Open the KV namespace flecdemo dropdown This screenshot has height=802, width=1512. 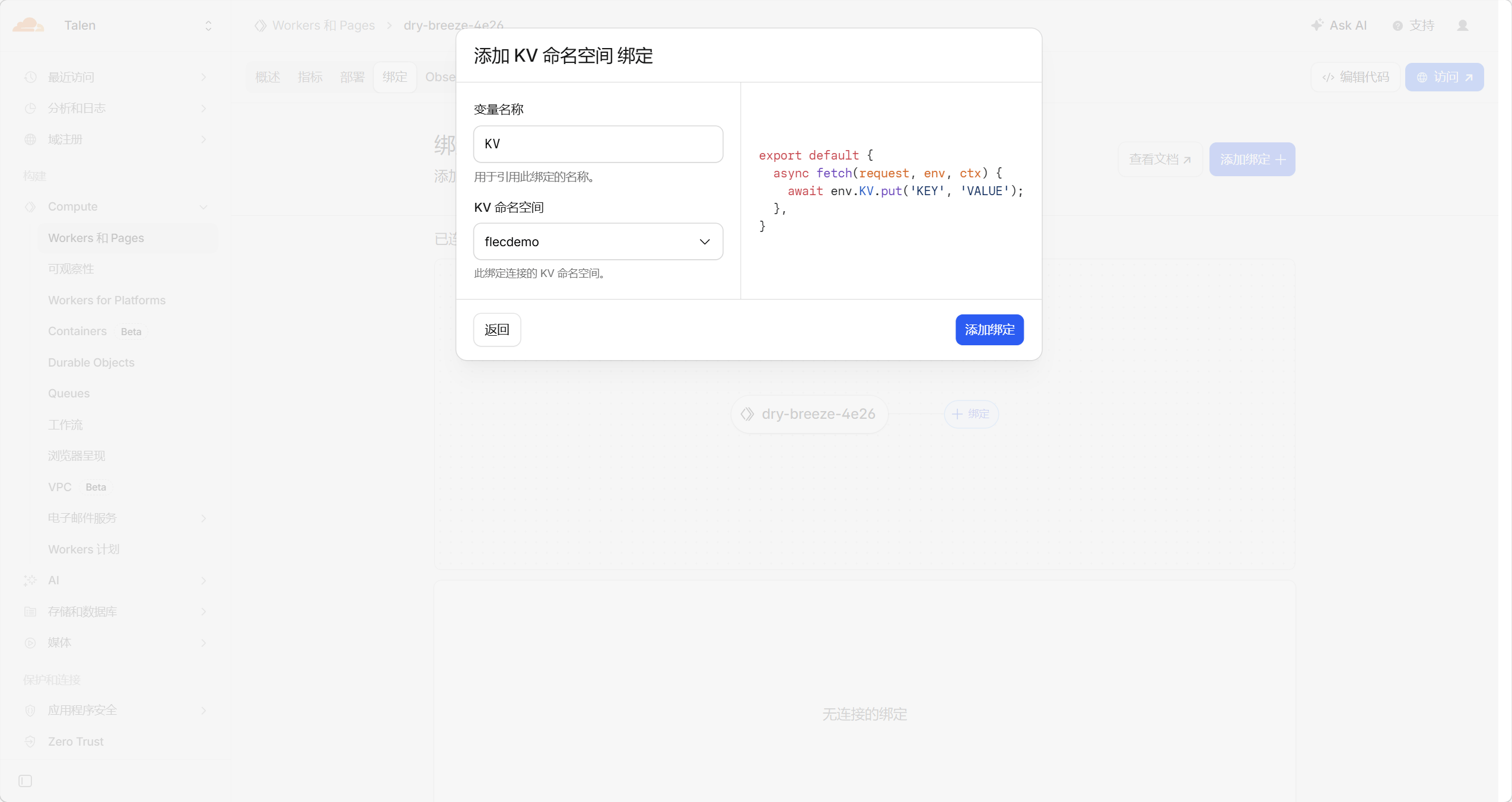coord(598,241)
